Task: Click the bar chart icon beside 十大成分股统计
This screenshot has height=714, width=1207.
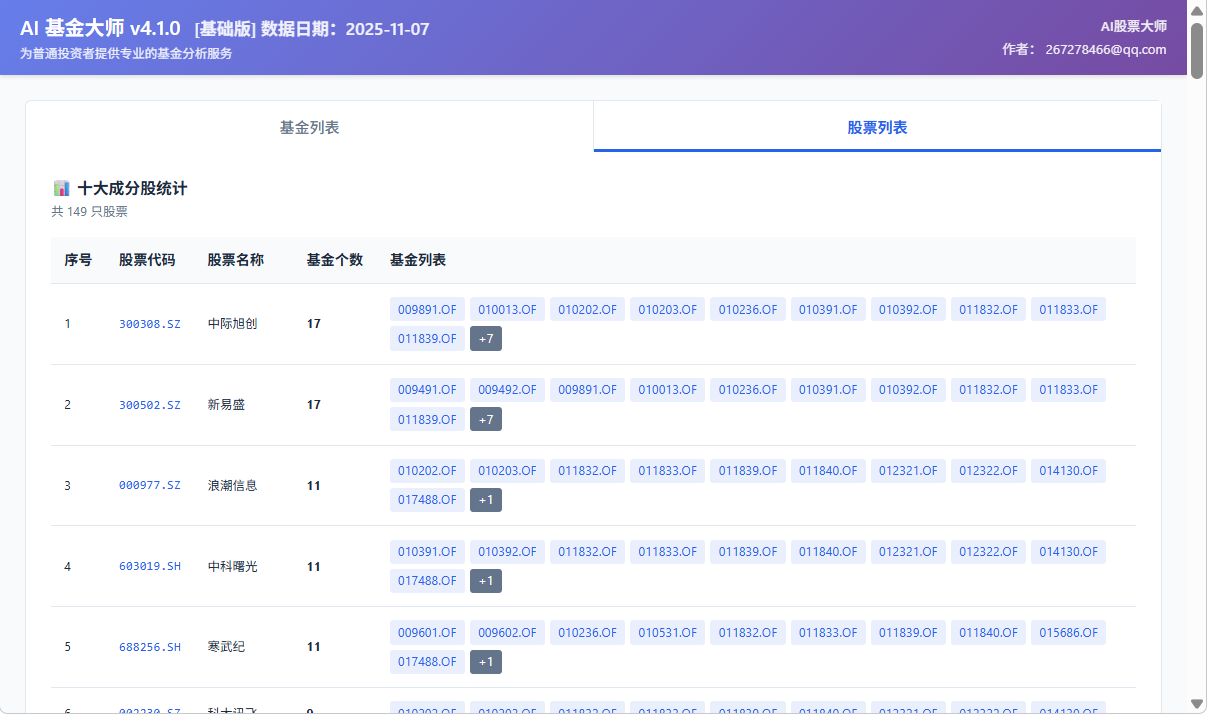Action: tap(60, 187)
